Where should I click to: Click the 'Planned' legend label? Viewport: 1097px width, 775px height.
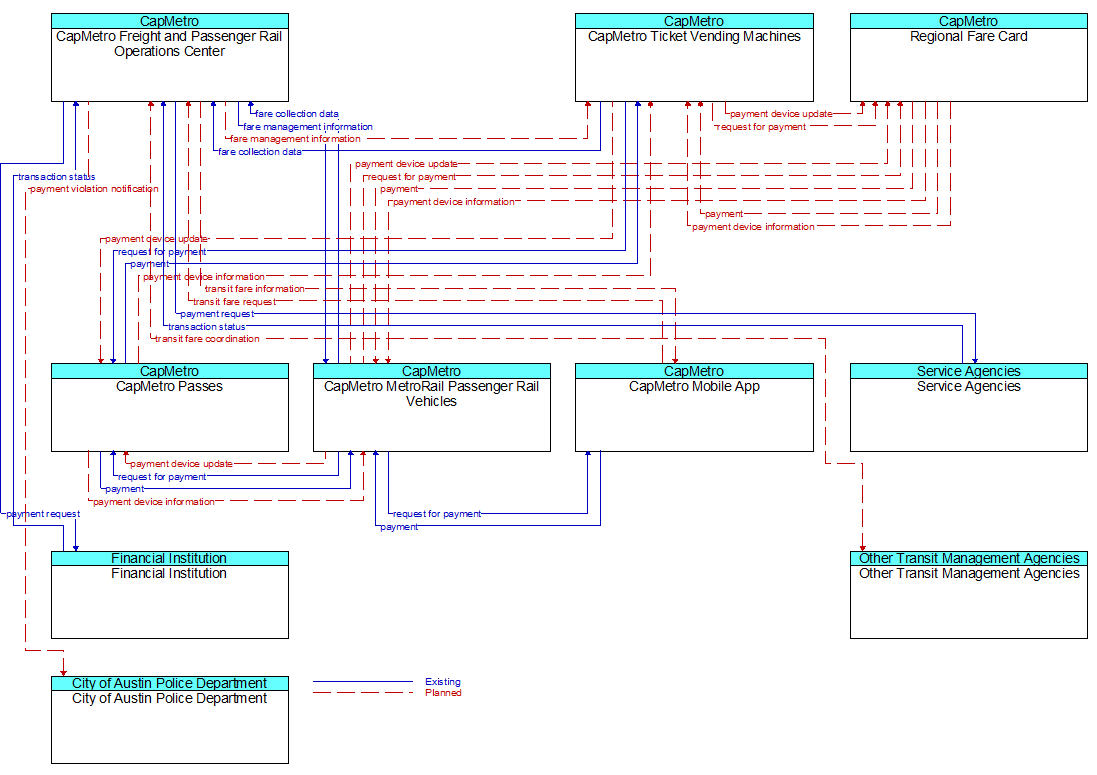pos(444,693)
